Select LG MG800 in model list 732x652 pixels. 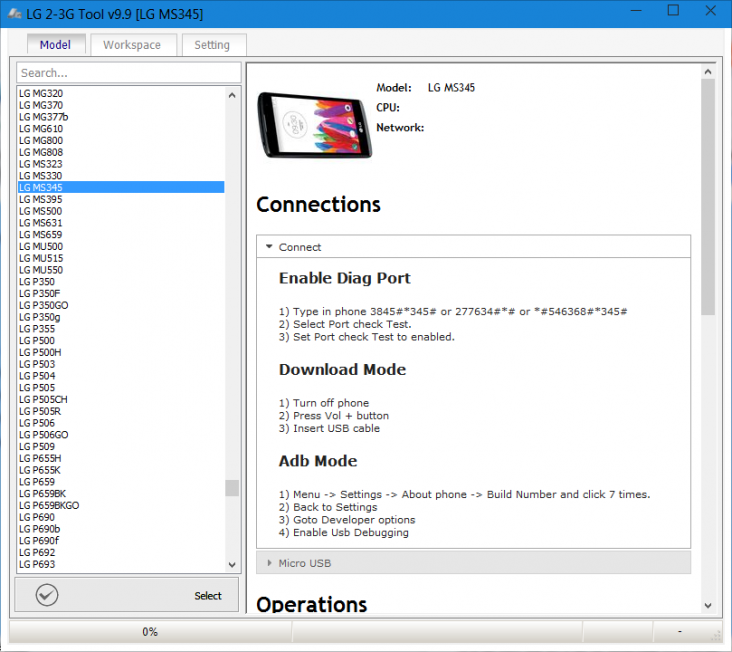pyautogui.click(x=121, y=140)
